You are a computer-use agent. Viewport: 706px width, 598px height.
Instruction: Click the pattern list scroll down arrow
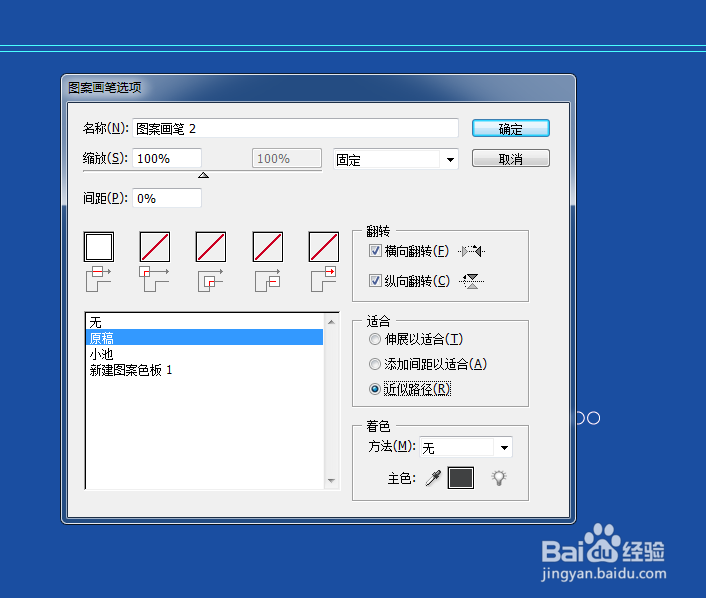(x=331, y=481)
